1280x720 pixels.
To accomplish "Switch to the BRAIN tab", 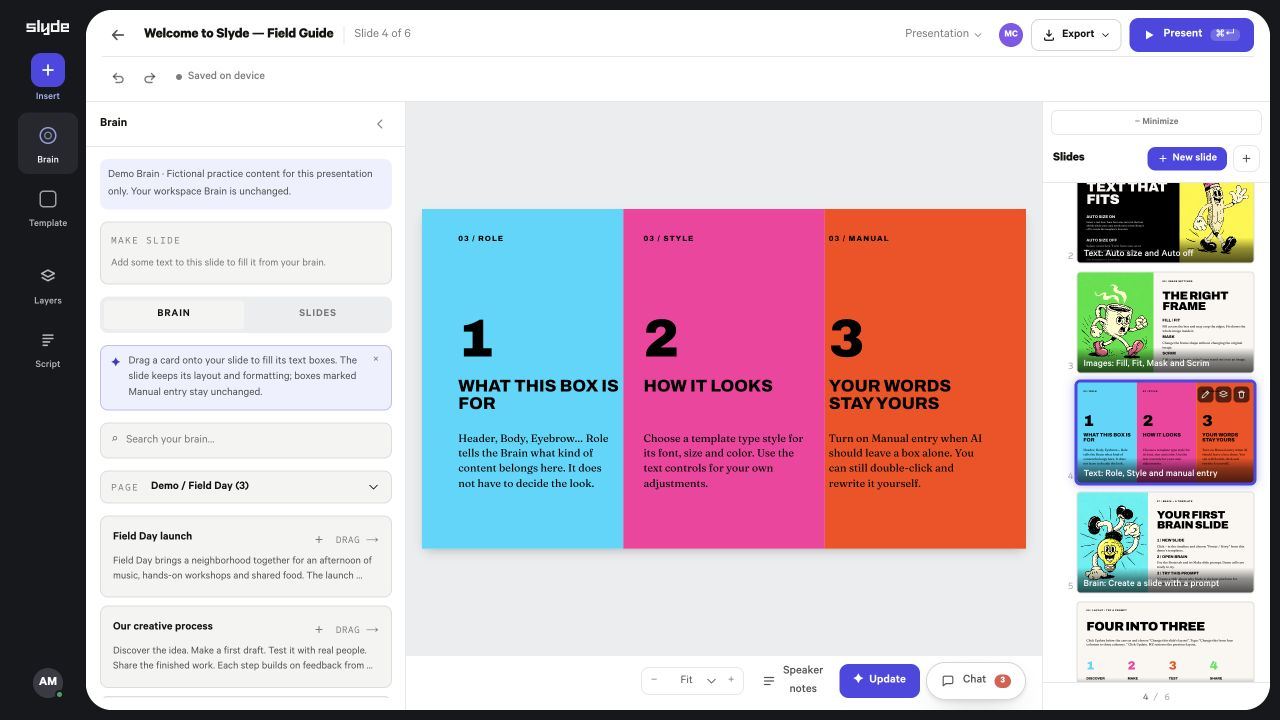I will click(174, 313).
